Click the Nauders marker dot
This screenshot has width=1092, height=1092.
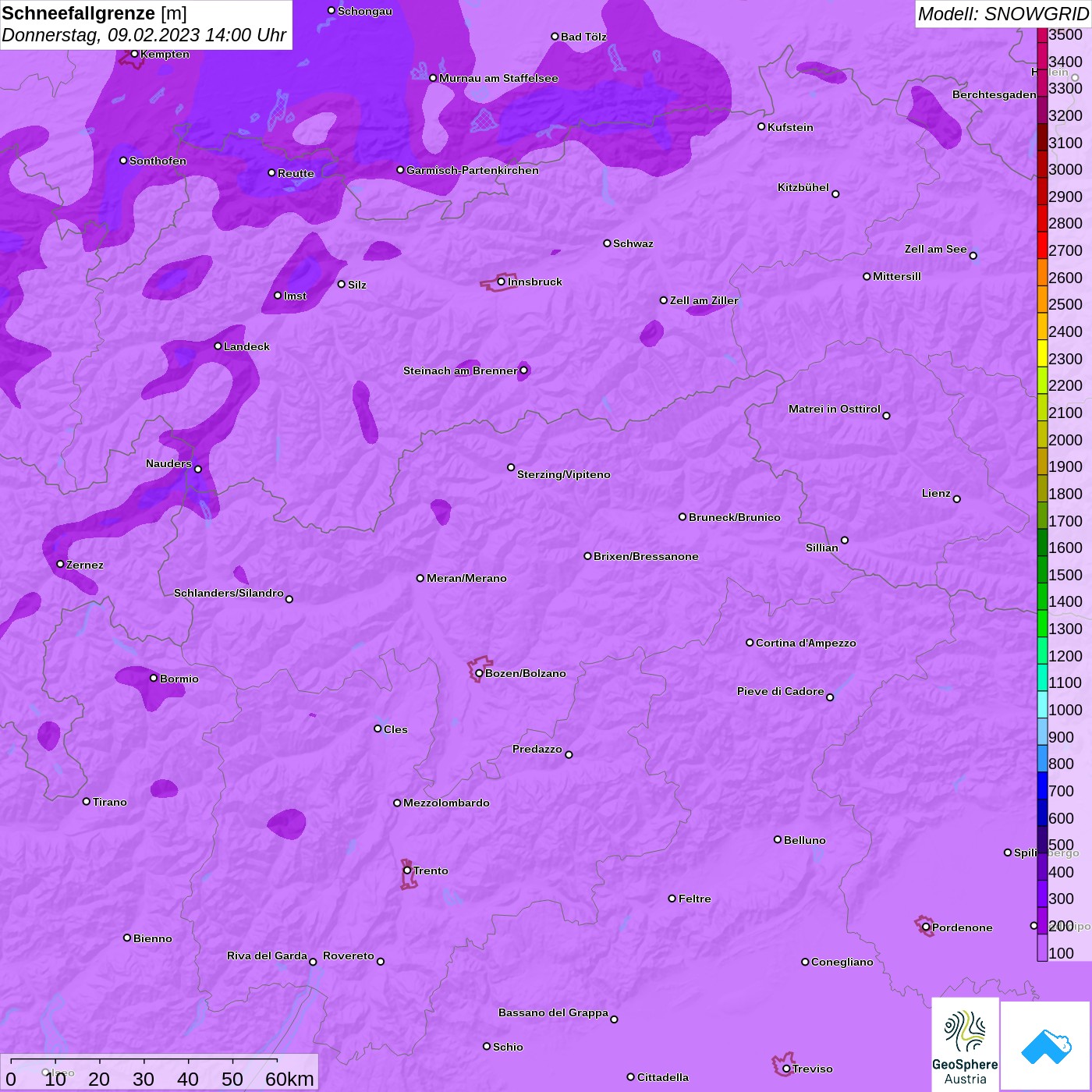tap(198, 469)
